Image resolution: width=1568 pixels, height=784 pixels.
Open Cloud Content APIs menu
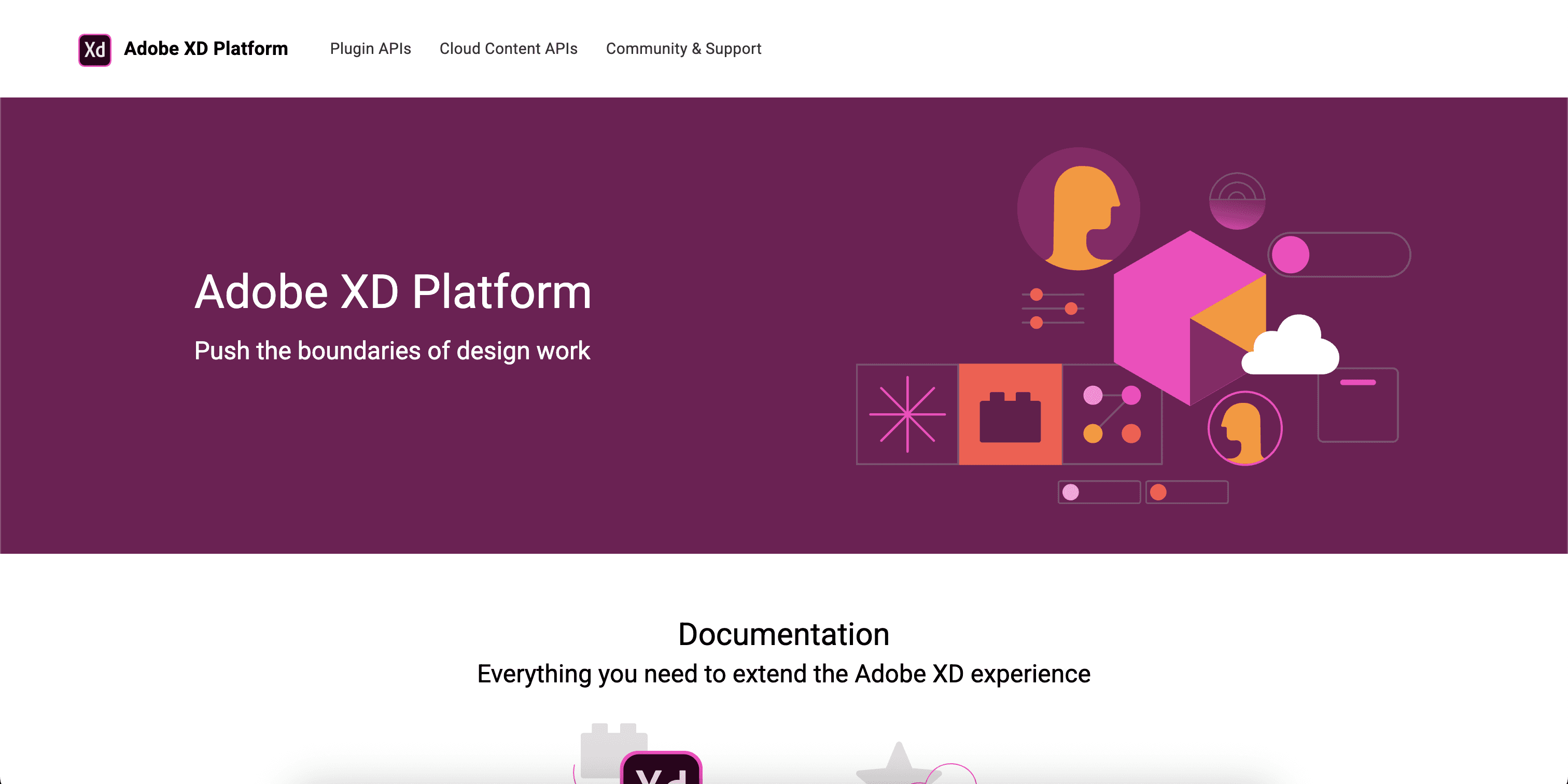coord(508,49)
